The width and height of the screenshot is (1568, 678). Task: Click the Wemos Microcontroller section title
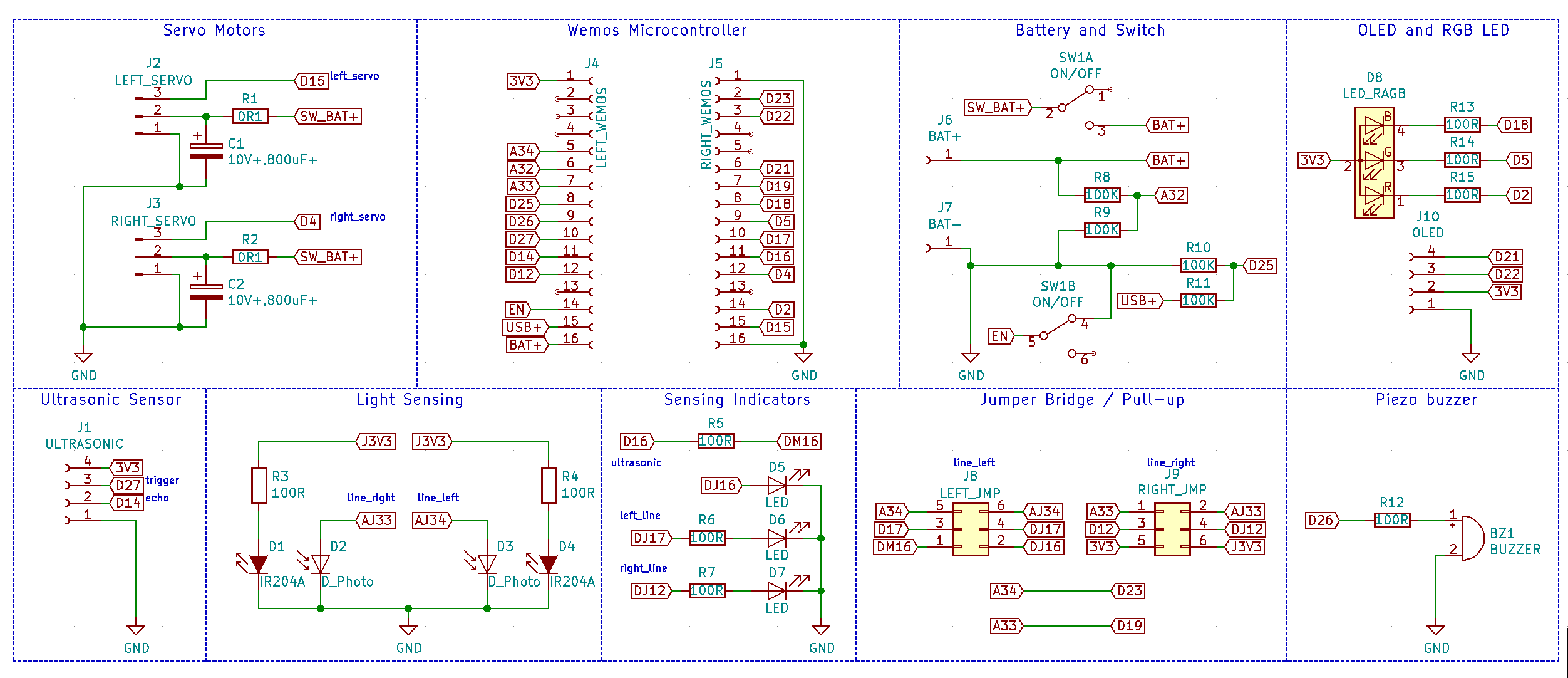click(657, 30)
